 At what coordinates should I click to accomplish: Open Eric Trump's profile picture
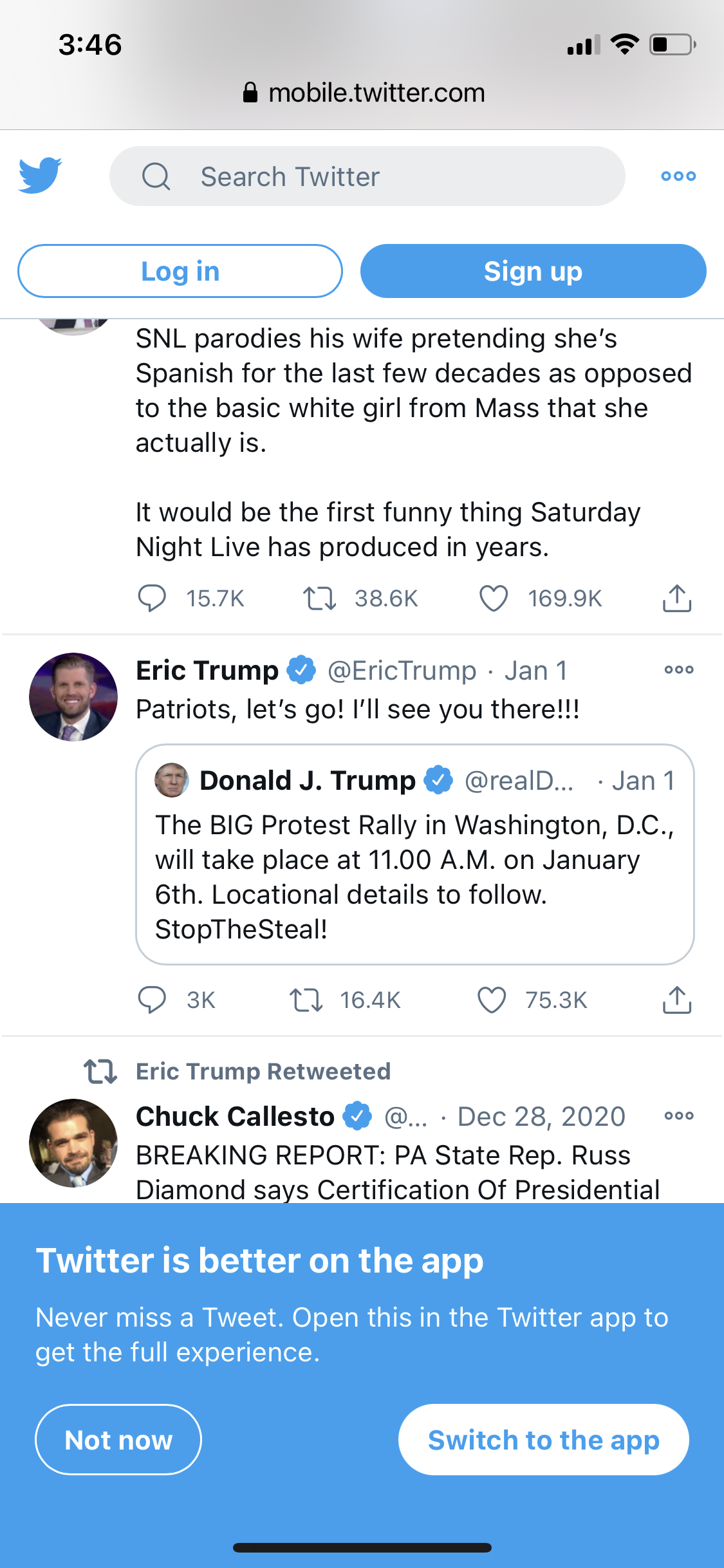coord(73,696)
